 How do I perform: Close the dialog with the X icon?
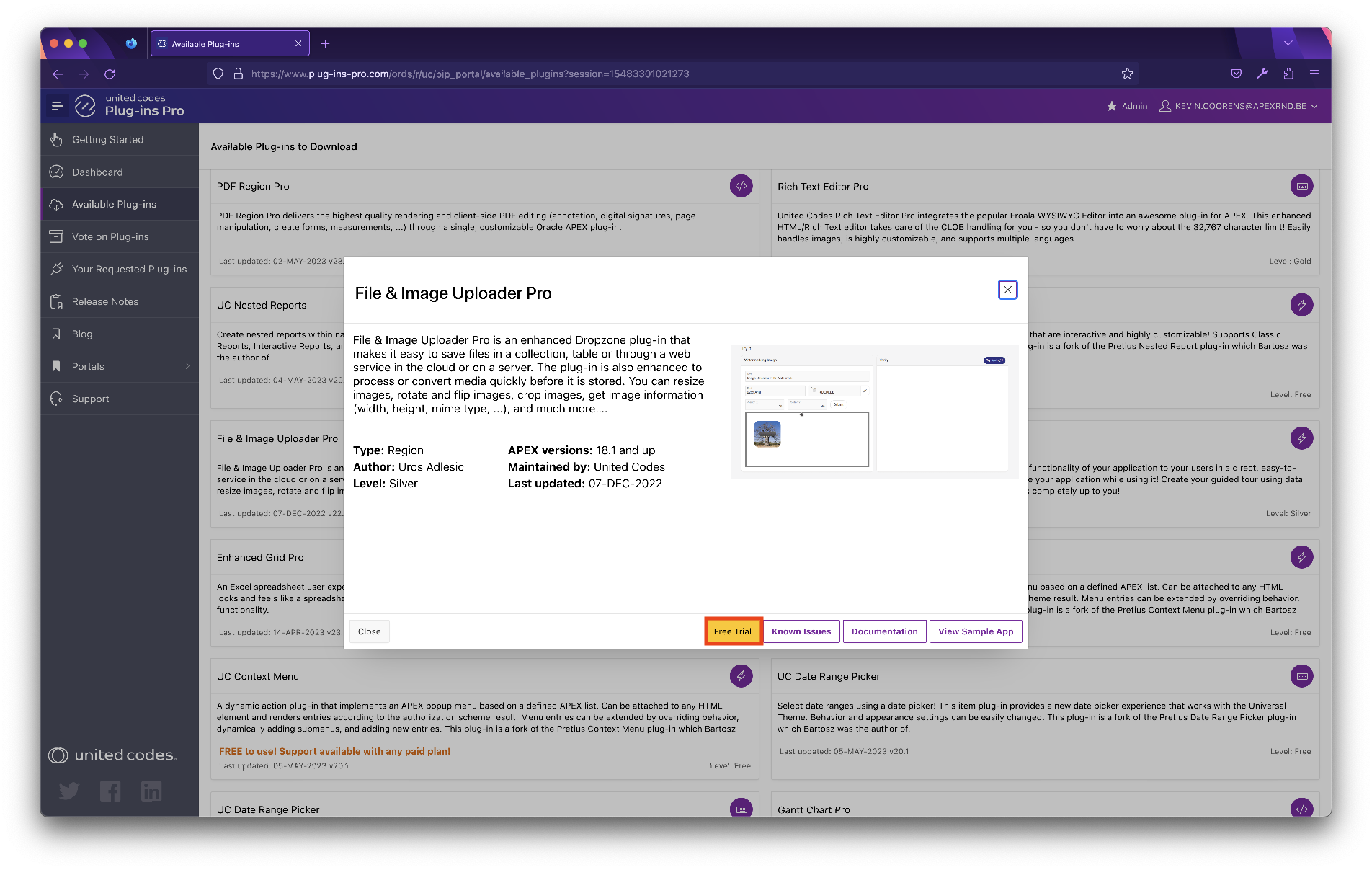click(1008, 290)
